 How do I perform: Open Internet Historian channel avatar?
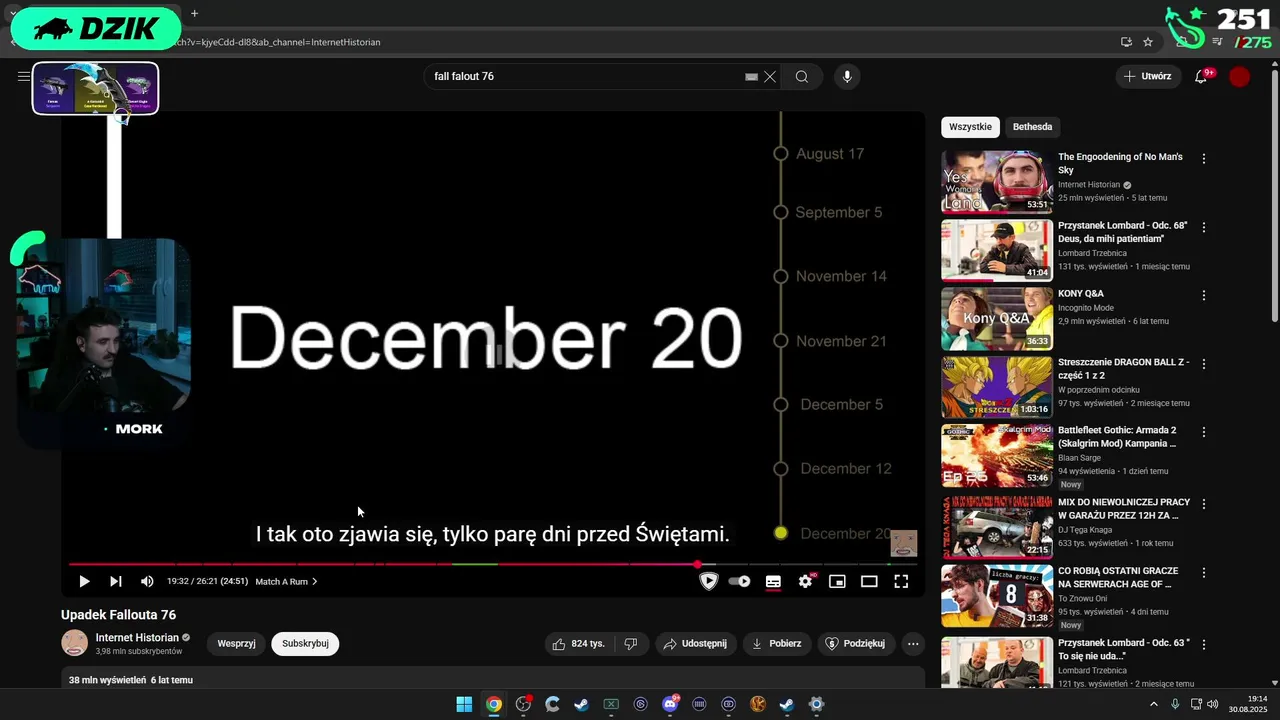tap(75, 643)
